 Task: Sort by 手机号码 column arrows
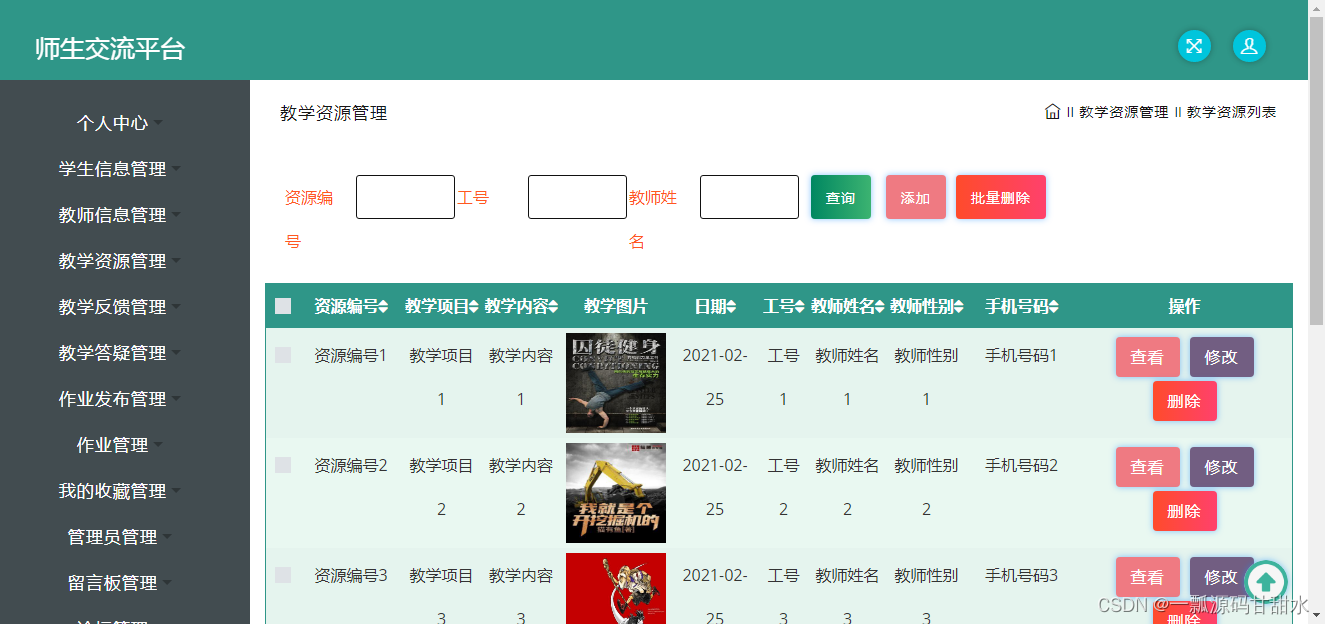click(1054, 307)
